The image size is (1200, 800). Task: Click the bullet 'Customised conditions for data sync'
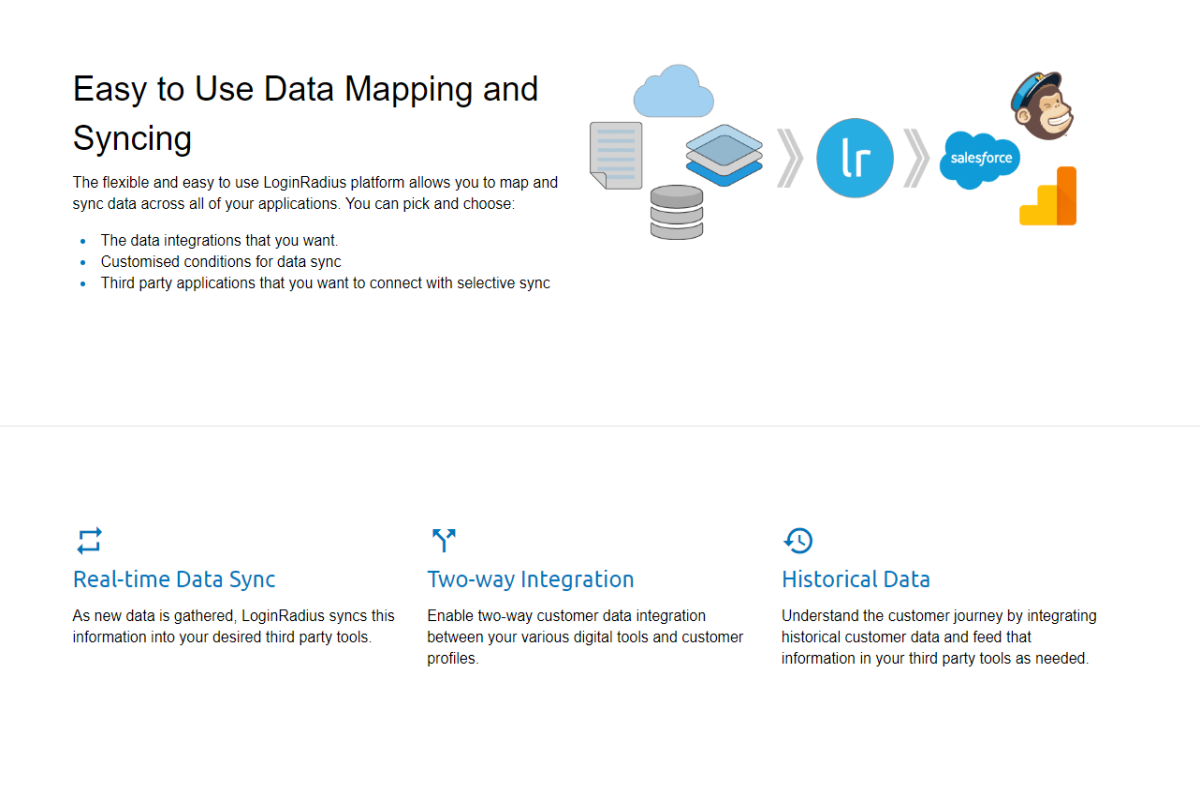(221, 262)
